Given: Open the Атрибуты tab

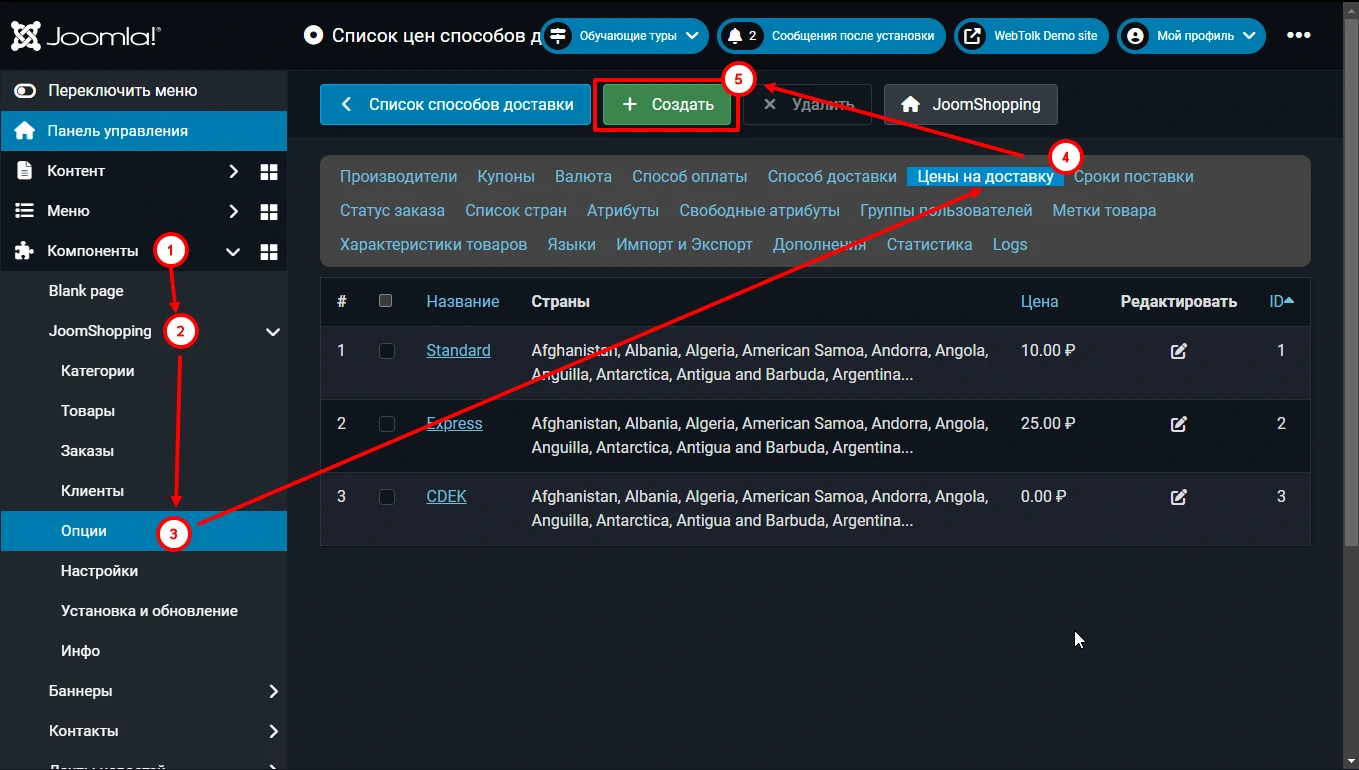Looking at the screenshot, I should pos(623,211).
